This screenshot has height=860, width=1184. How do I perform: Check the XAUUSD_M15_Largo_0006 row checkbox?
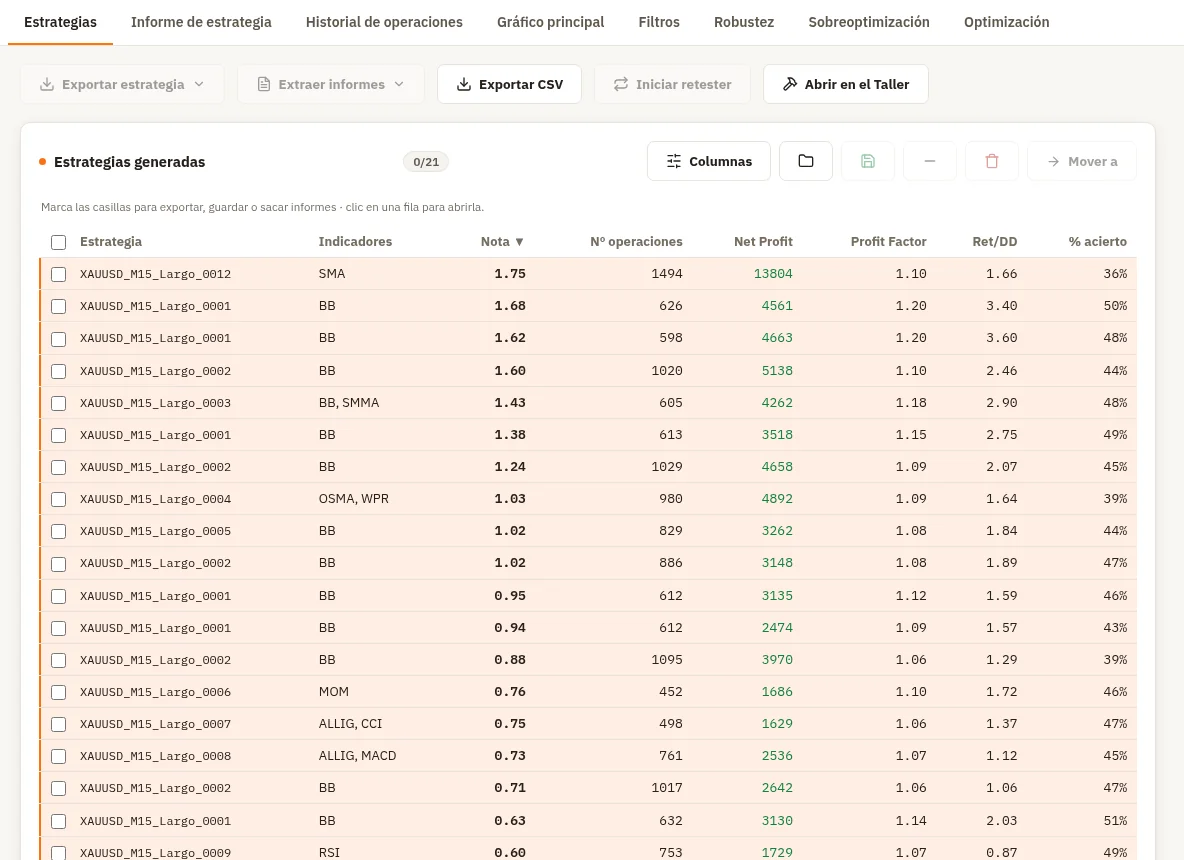(58, 692)
